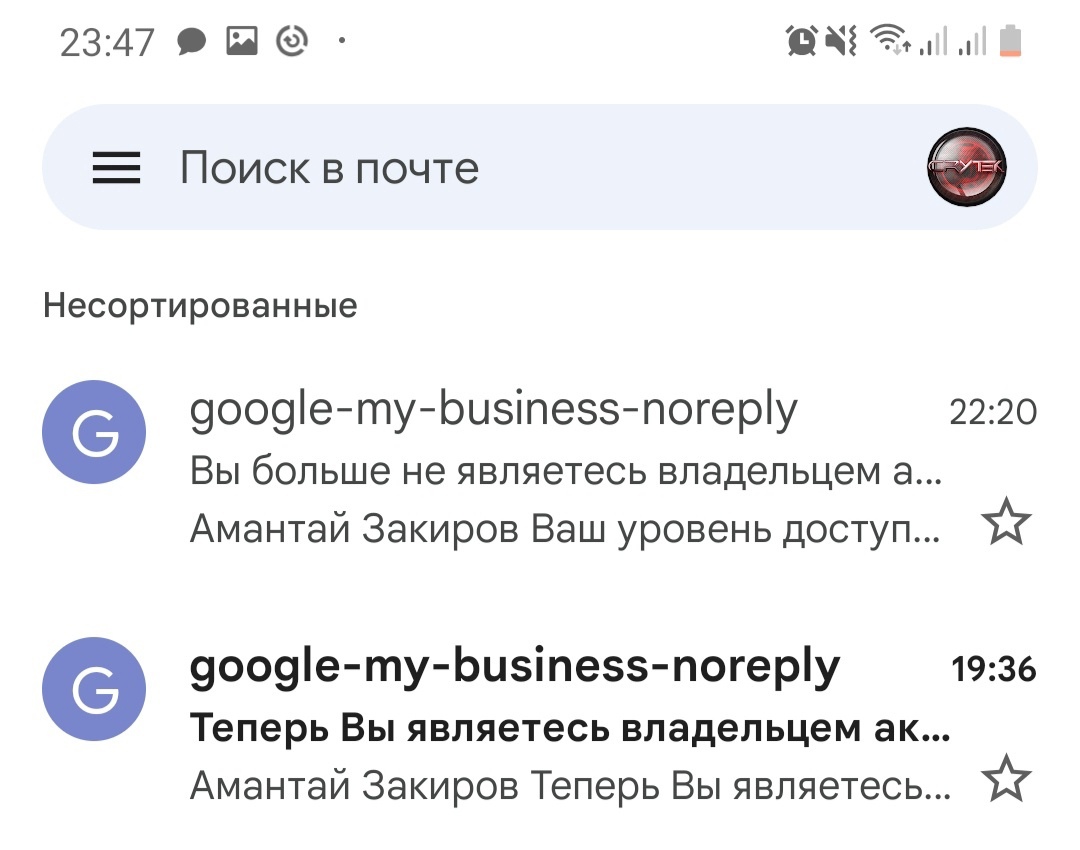This screenshot has width=1080, height=850.
Task: Tap the 19:36 email timestamp
Action: (x=992, y=668)
